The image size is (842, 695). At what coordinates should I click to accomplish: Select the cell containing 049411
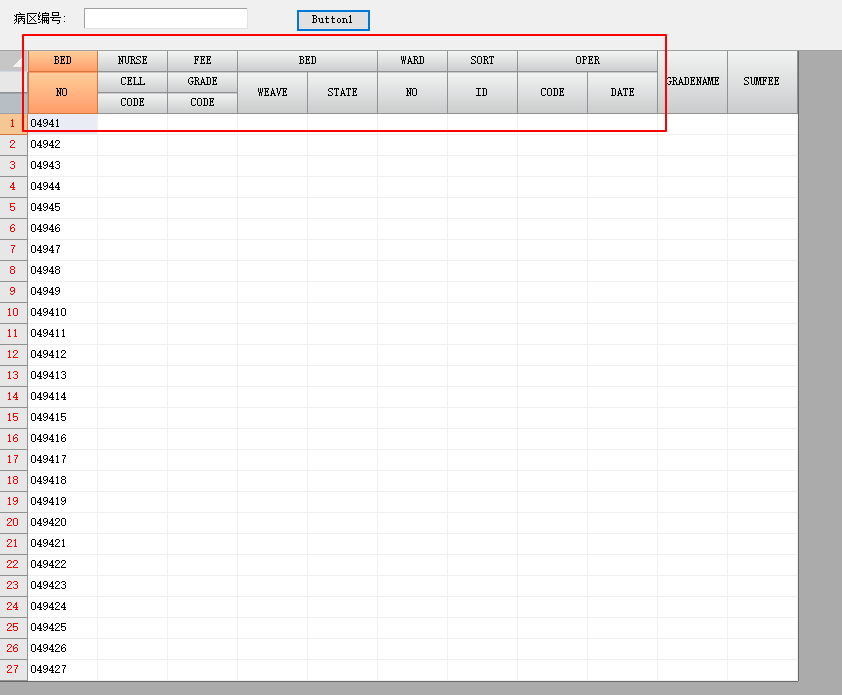point(62,334)
